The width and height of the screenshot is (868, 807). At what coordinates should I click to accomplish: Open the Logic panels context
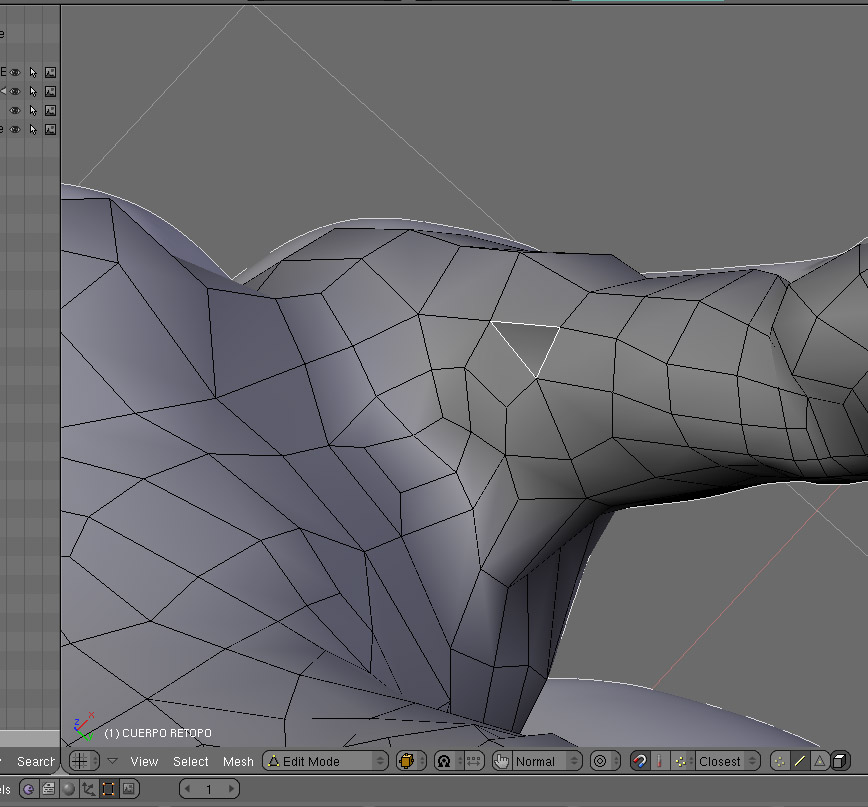[x=29, y=789]
